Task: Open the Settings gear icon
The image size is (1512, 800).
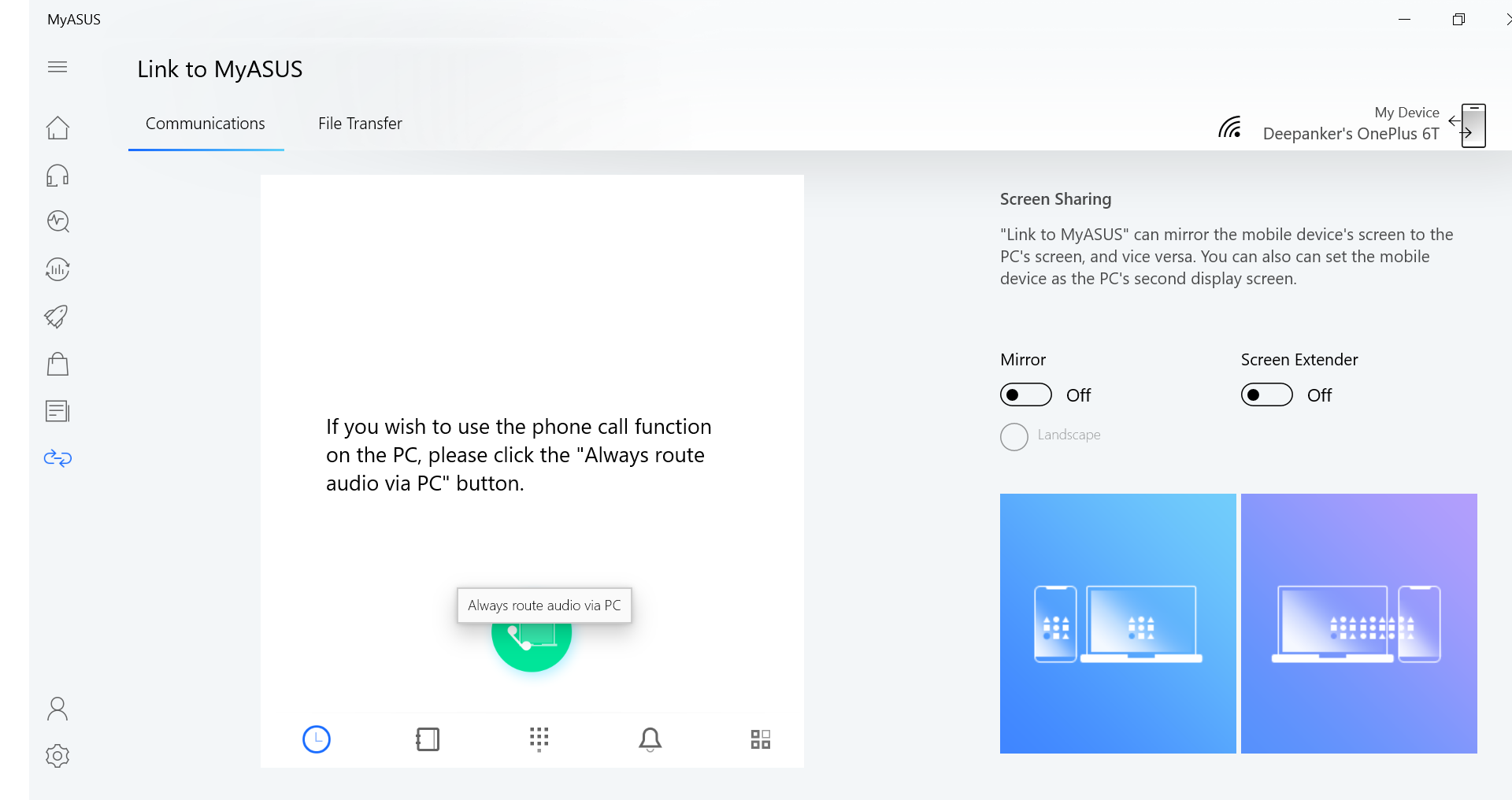Action: click(x=57, y=756)
